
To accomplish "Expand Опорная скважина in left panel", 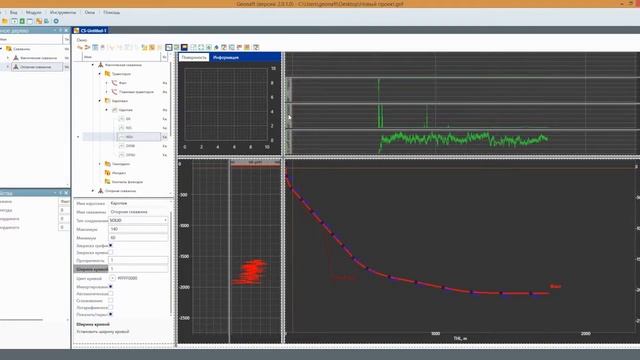I will tap(8, 67).
